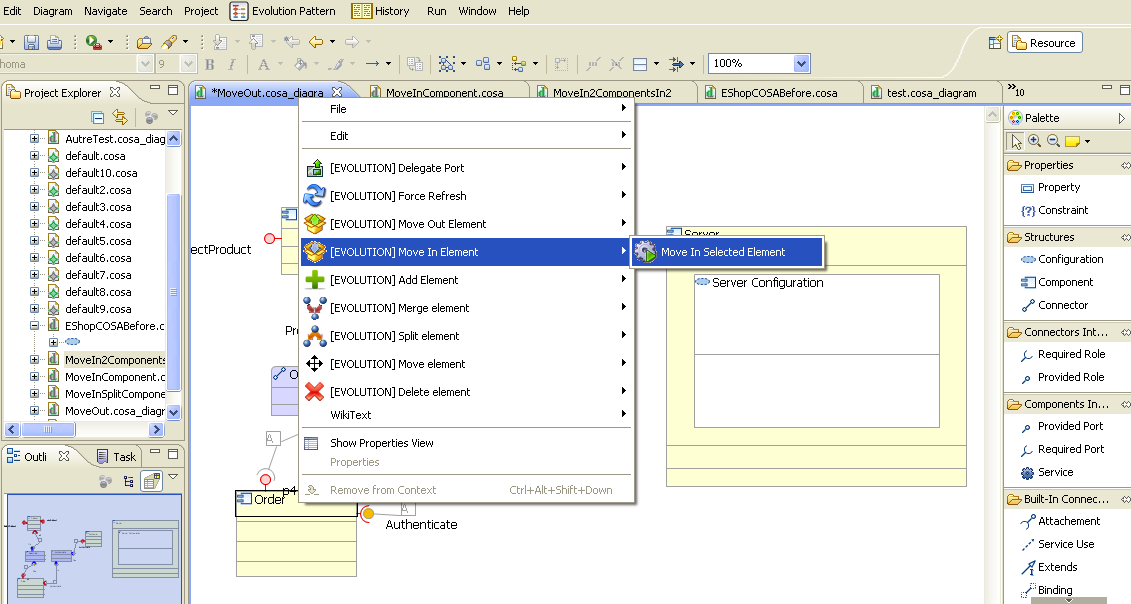Collapse the EShopCOSABefore tree node

(x=35, y=326)
